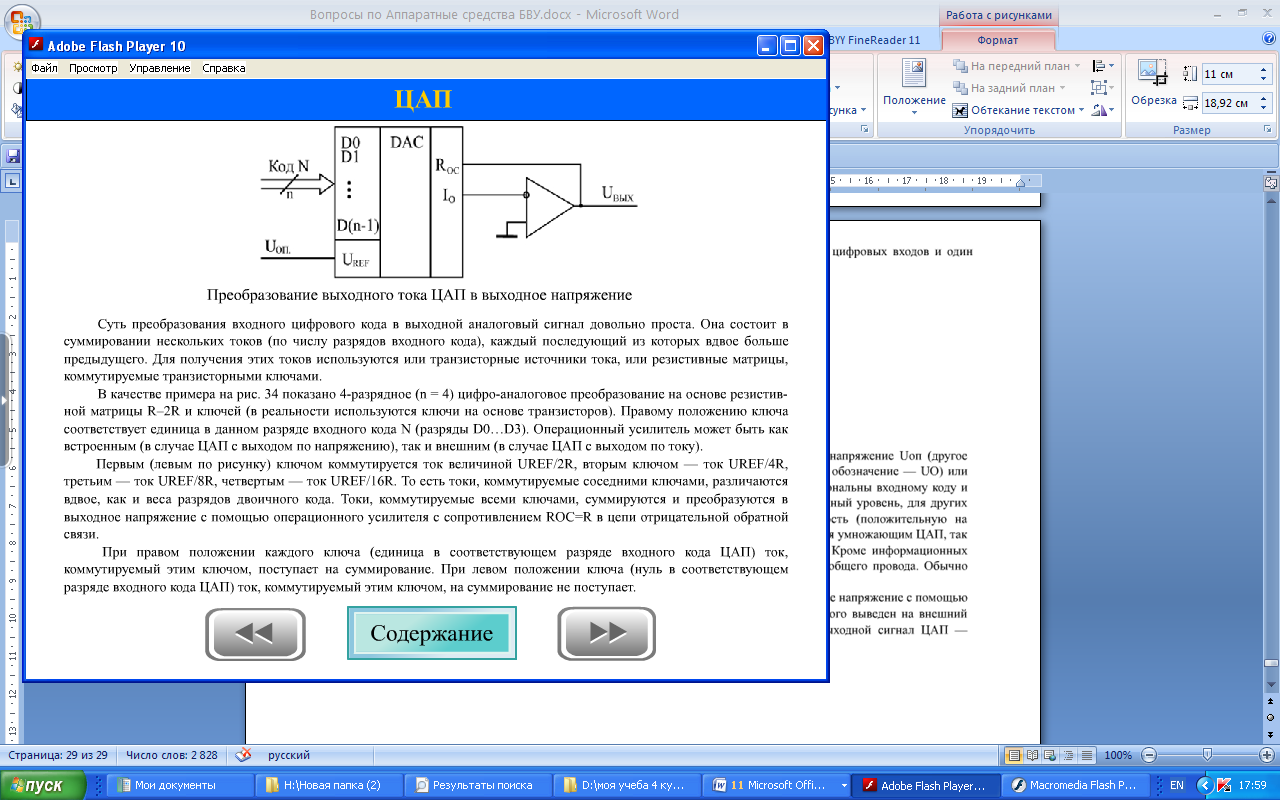
Task: Switch to Web Layout view icon
Action: pos(1050,755)
